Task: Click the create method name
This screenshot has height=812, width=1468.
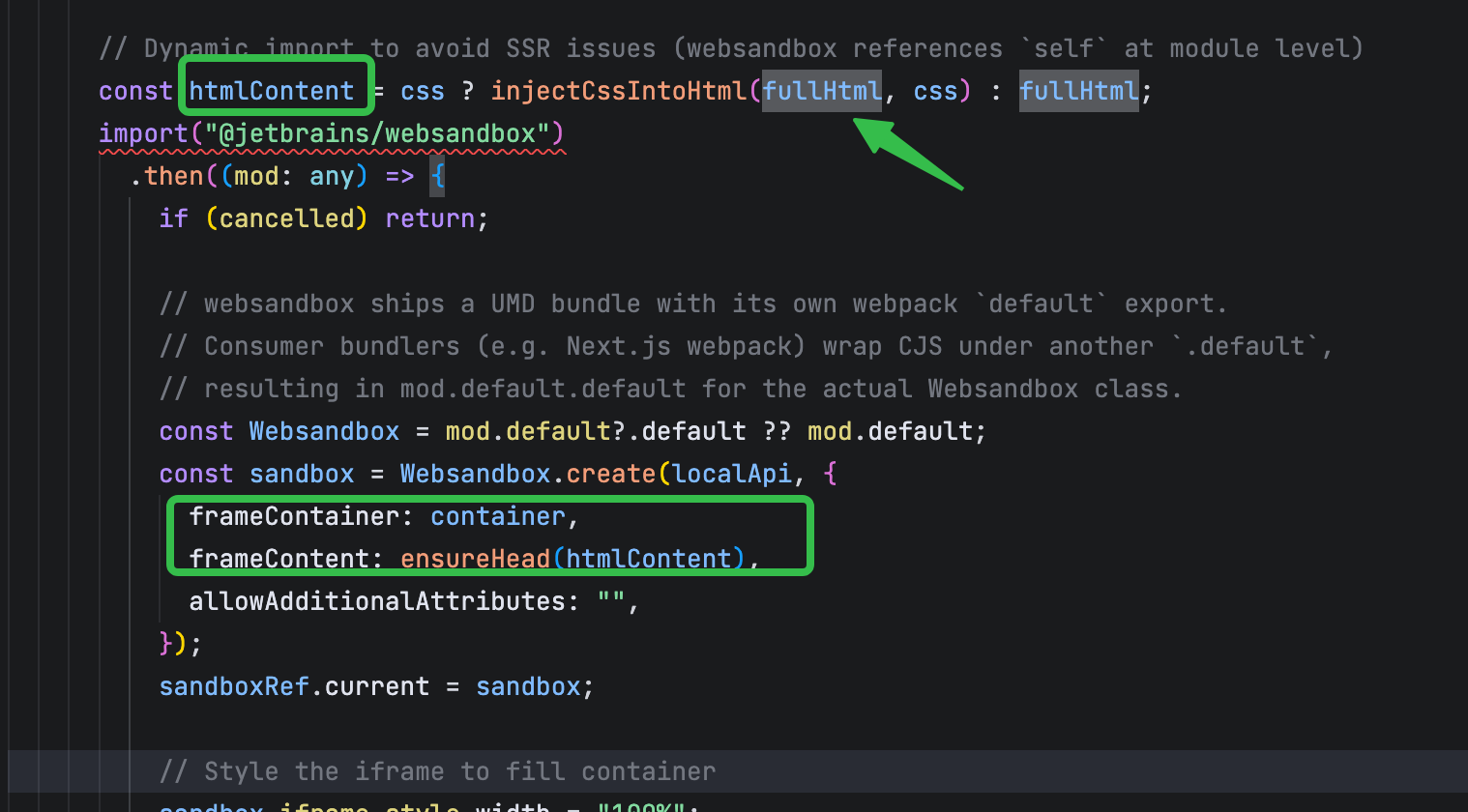Action: [611, 474]
